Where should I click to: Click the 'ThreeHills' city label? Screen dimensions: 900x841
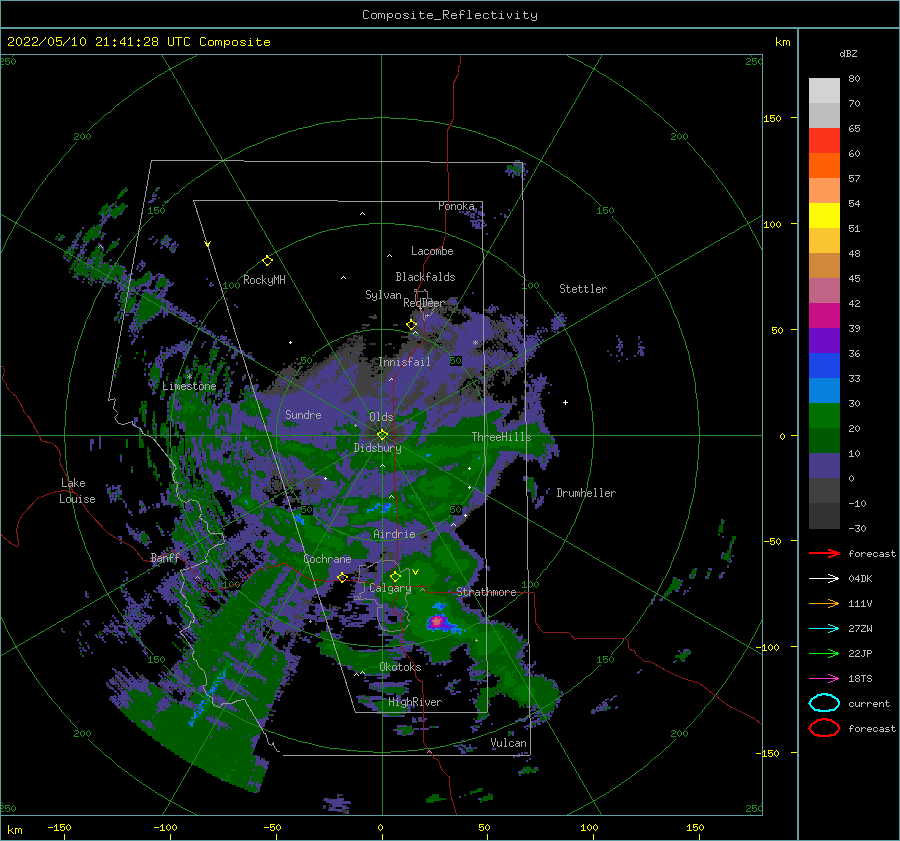[x=501, y=437]
